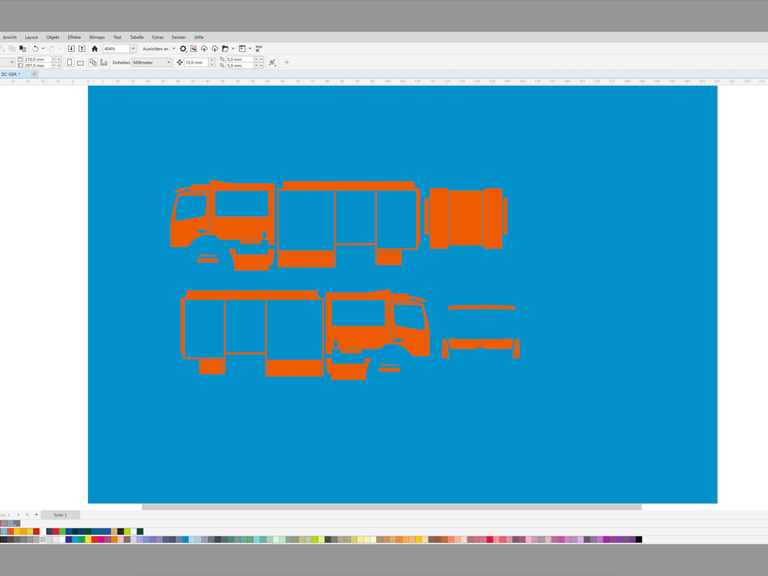Click the Undo arrow icon
Screen dimensions: 768x576
[x=35, y=48]
